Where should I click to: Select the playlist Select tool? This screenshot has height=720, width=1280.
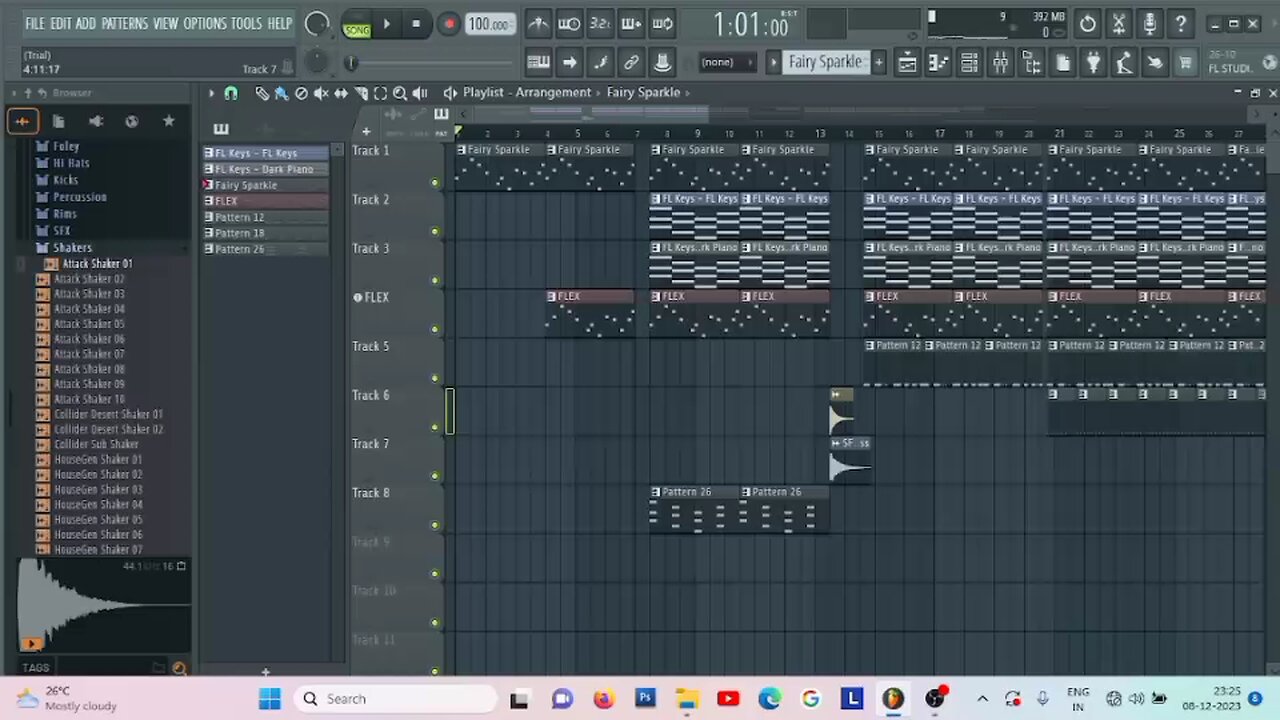380,93
